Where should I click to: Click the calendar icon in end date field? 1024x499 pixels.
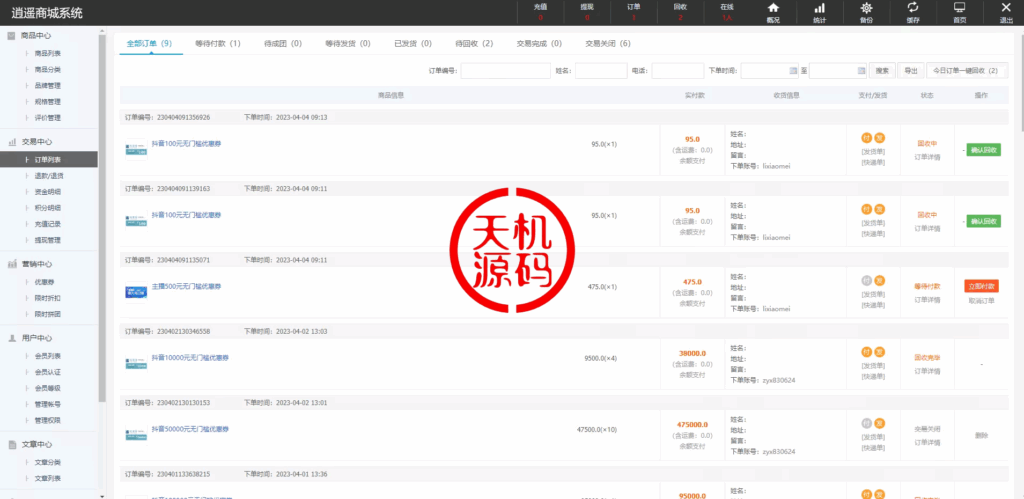click(859, 71)
